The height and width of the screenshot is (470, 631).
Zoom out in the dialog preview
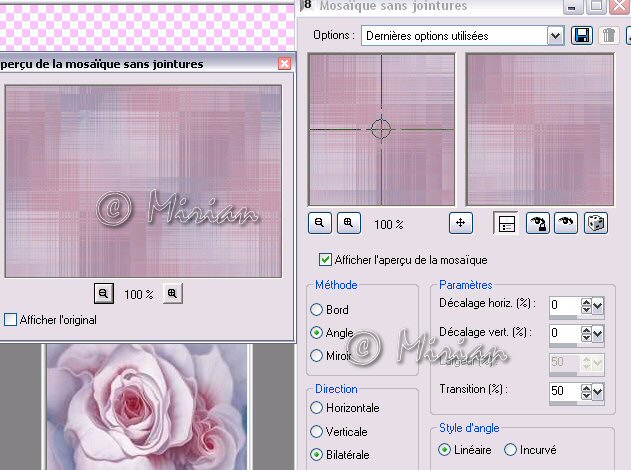320,224
